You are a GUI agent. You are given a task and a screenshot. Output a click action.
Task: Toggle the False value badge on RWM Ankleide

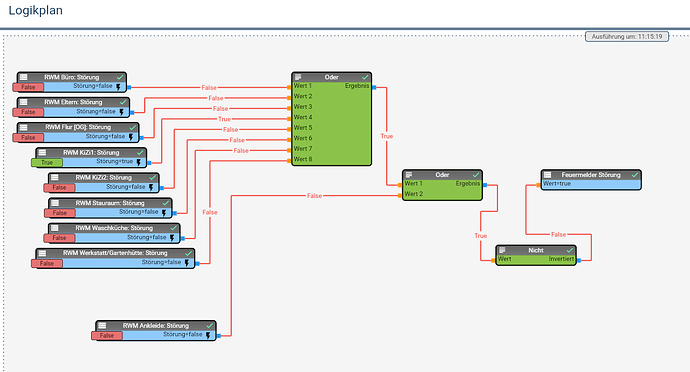[106, 336]
